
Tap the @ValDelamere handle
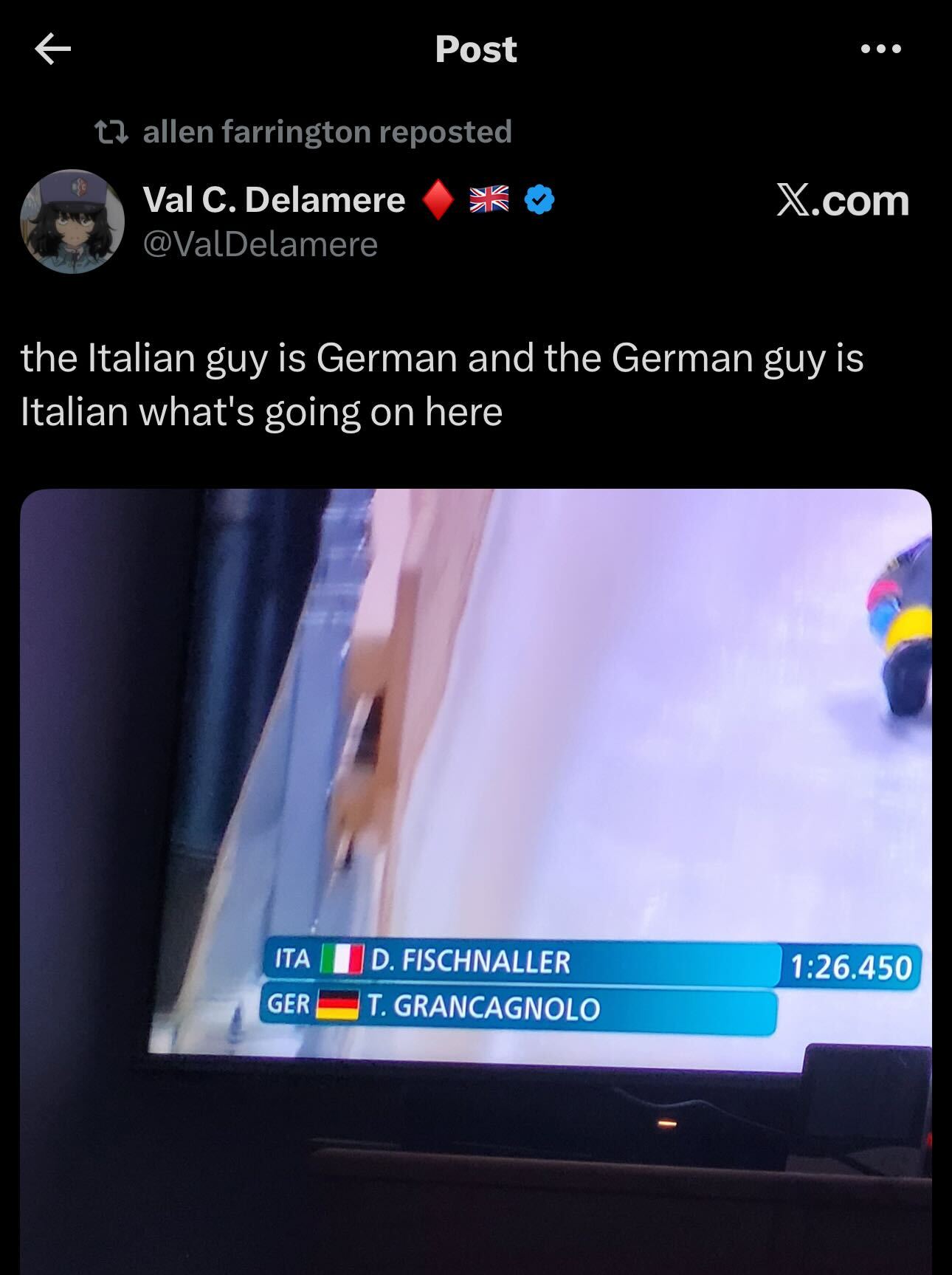261,244
